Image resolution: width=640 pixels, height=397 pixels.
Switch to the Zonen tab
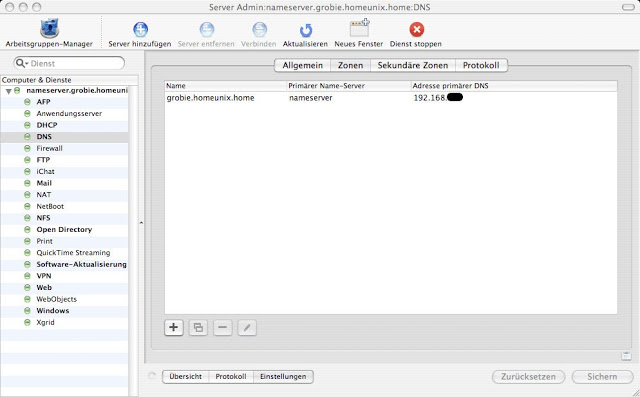pyautogui.click(x=350, y=65)
